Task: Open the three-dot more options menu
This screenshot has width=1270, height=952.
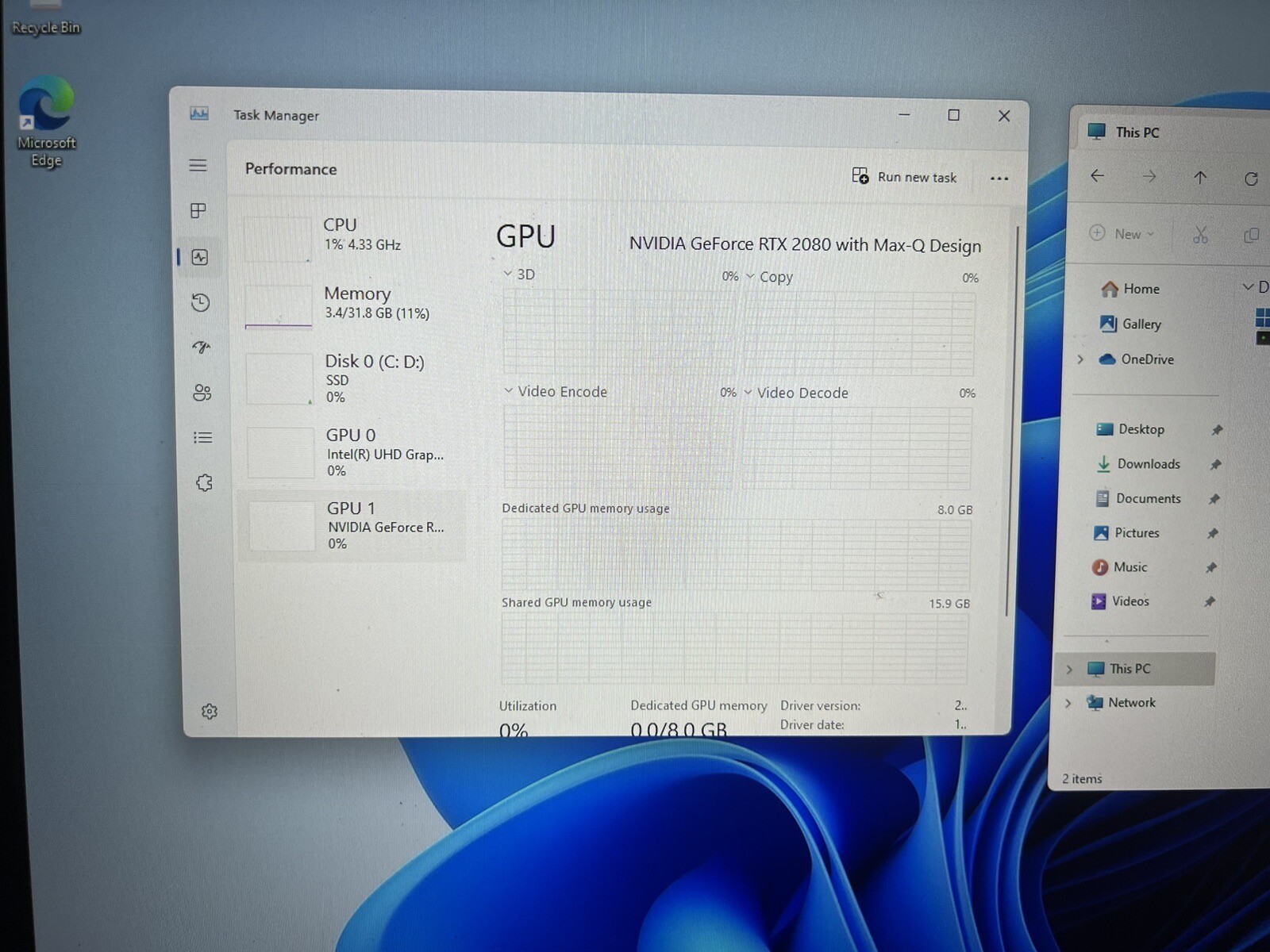Action: pyautogui.click(x=999, y=178)
